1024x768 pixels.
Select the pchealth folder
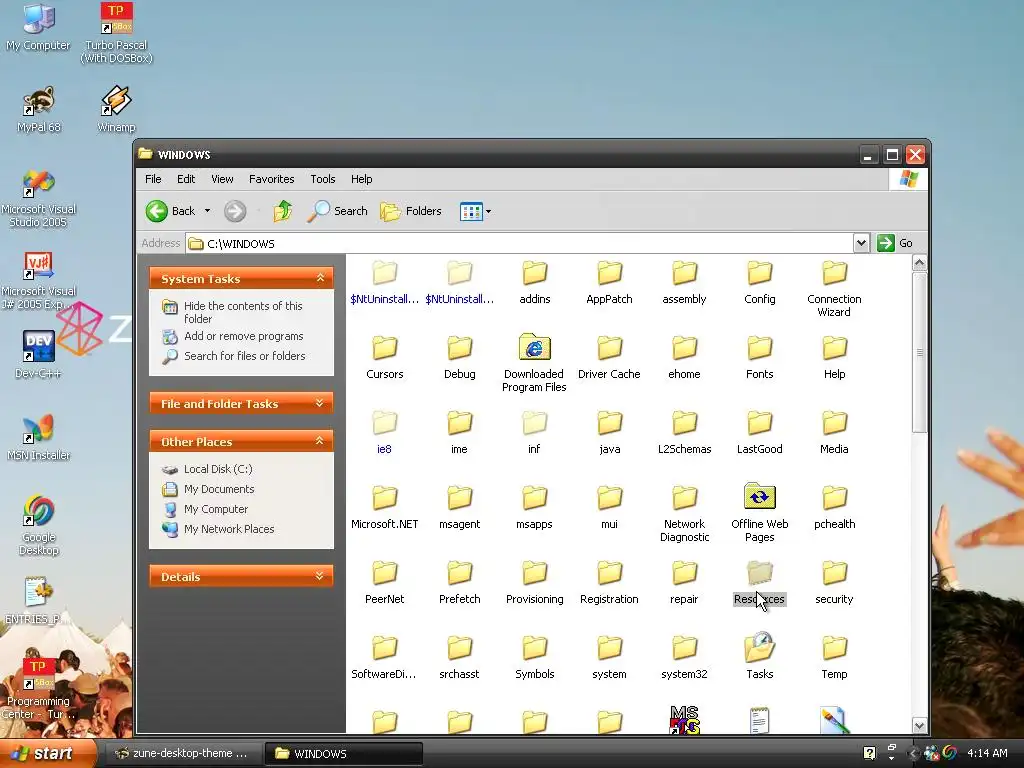pos(834,507)
